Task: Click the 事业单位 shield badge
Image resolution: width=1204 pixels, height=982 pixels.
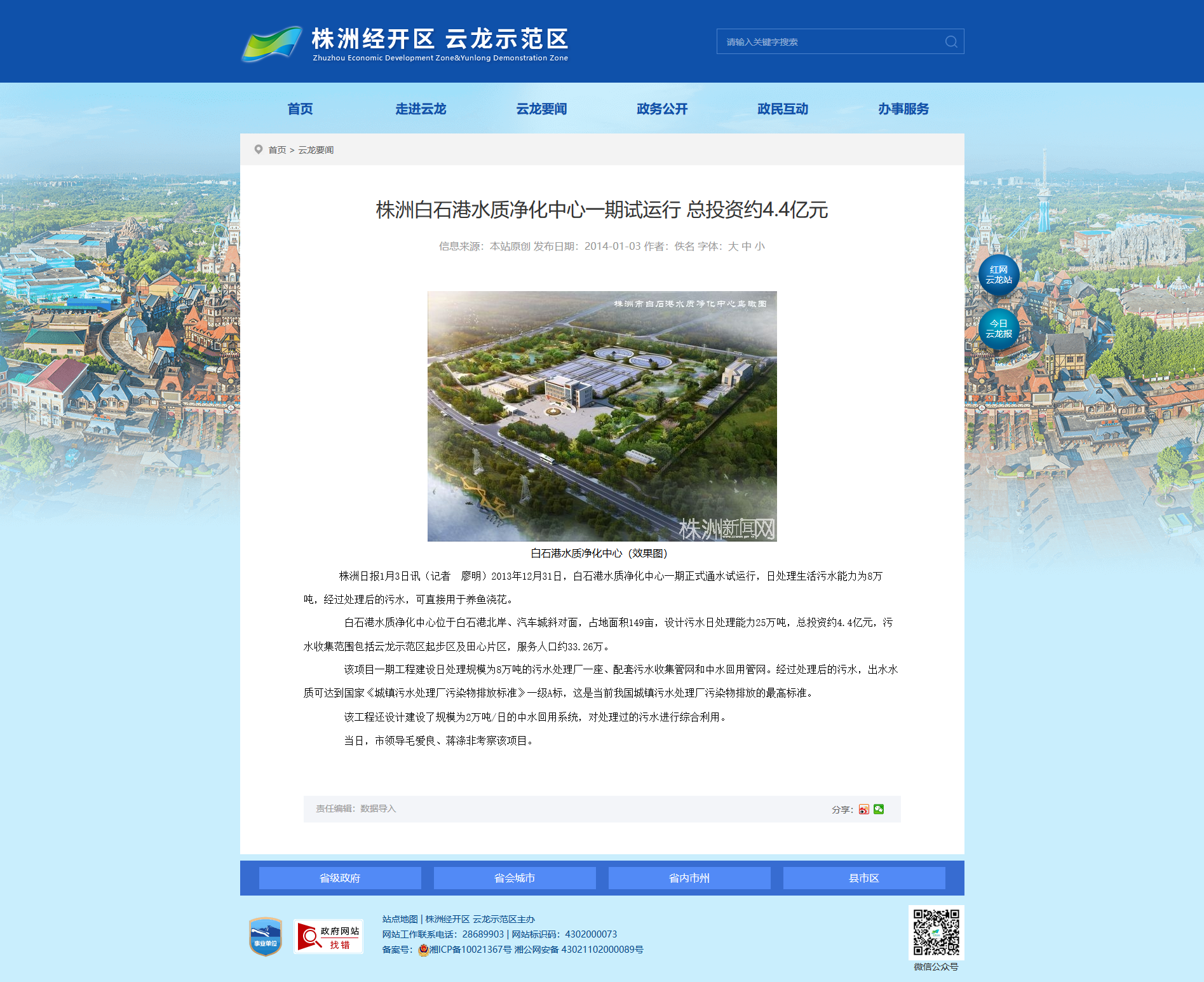Action: coord(266,936)
